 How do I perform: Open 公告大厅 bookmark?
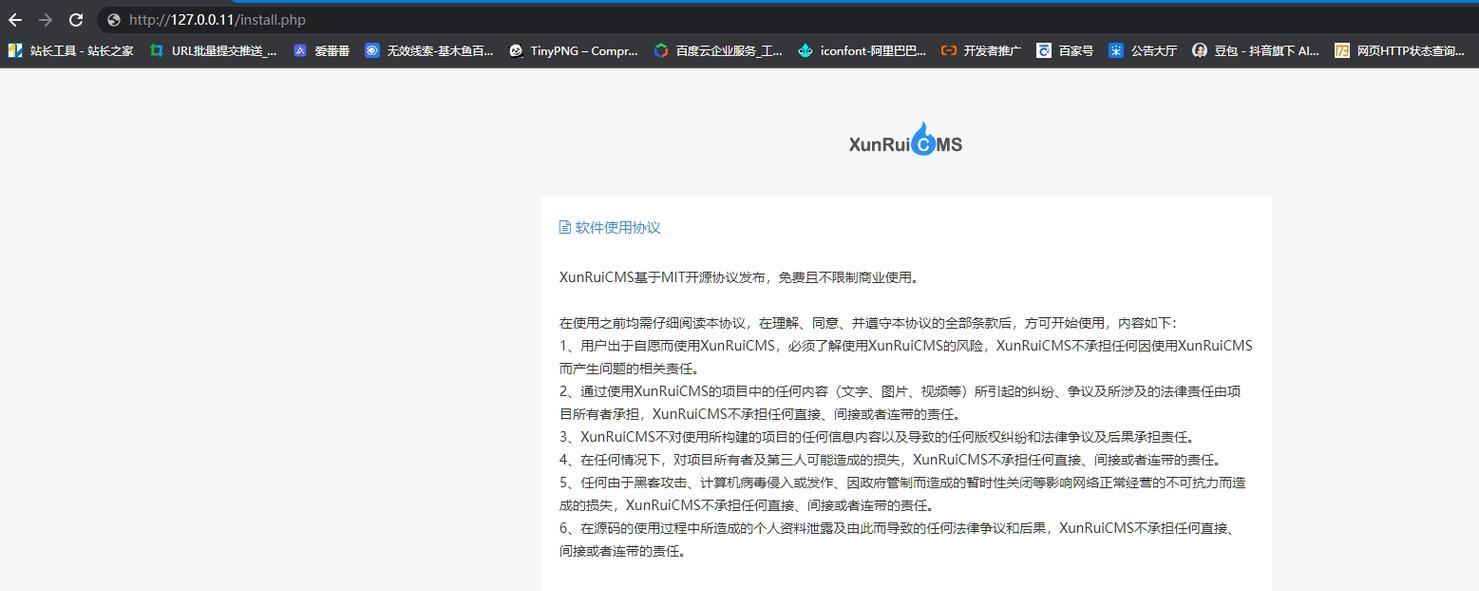point(1143,50)
